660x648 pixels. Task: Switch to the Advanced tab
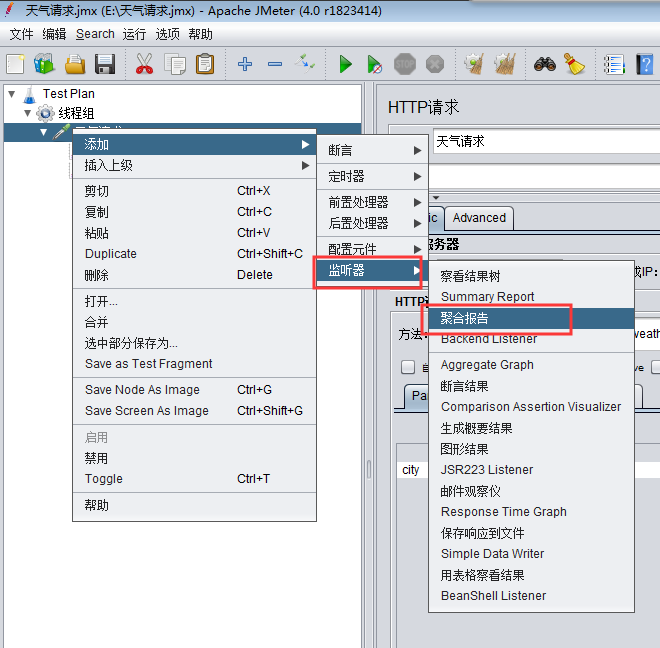pos(479,218)
